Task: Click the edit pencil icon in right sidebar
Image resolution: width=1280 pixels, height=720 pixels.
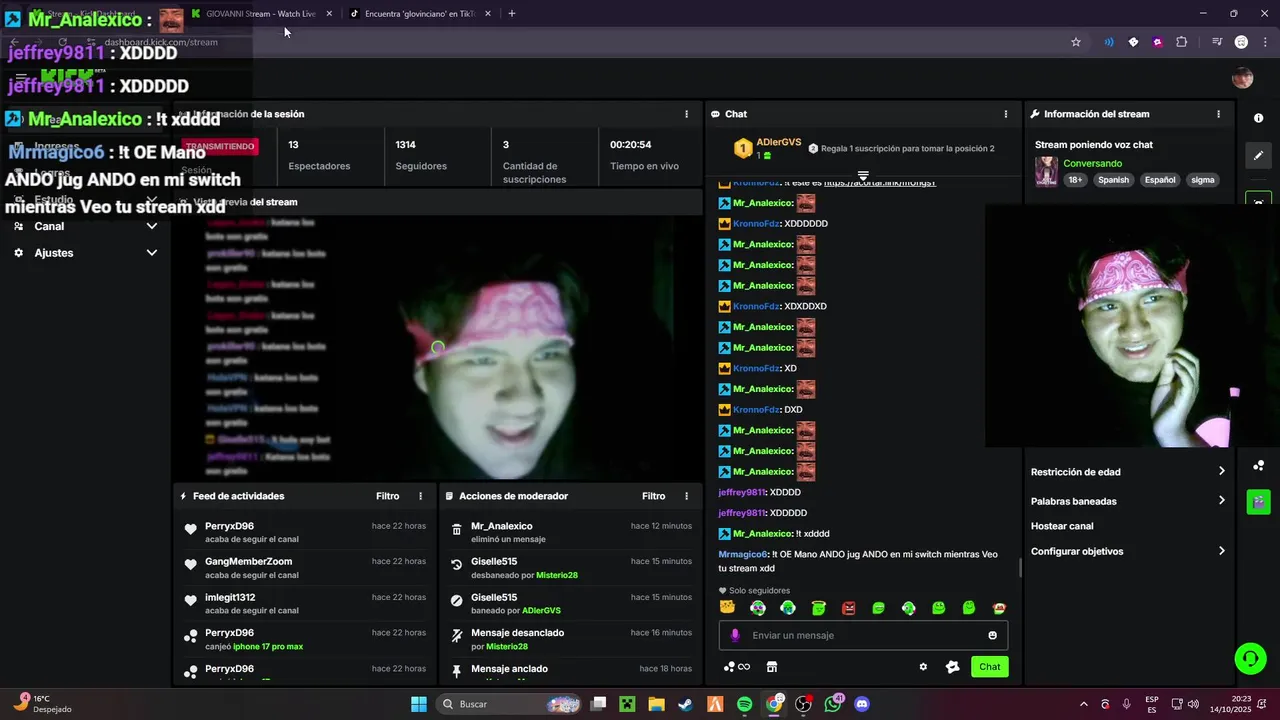Action: pyautogui.click(x=1258, y=155)
